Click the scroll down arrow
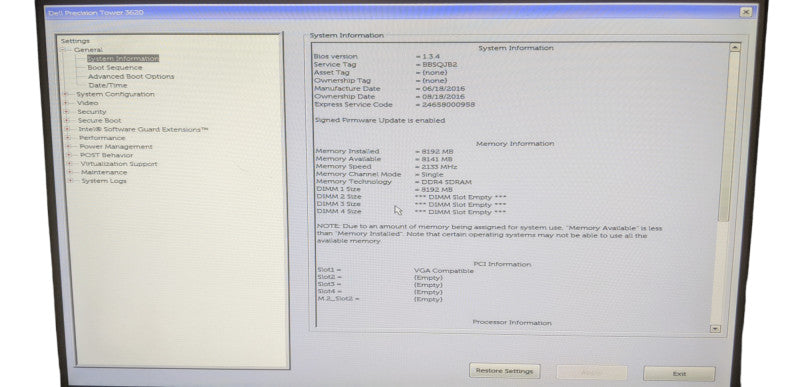This screenshot has height=387, width=800. [x=715, y=329]
